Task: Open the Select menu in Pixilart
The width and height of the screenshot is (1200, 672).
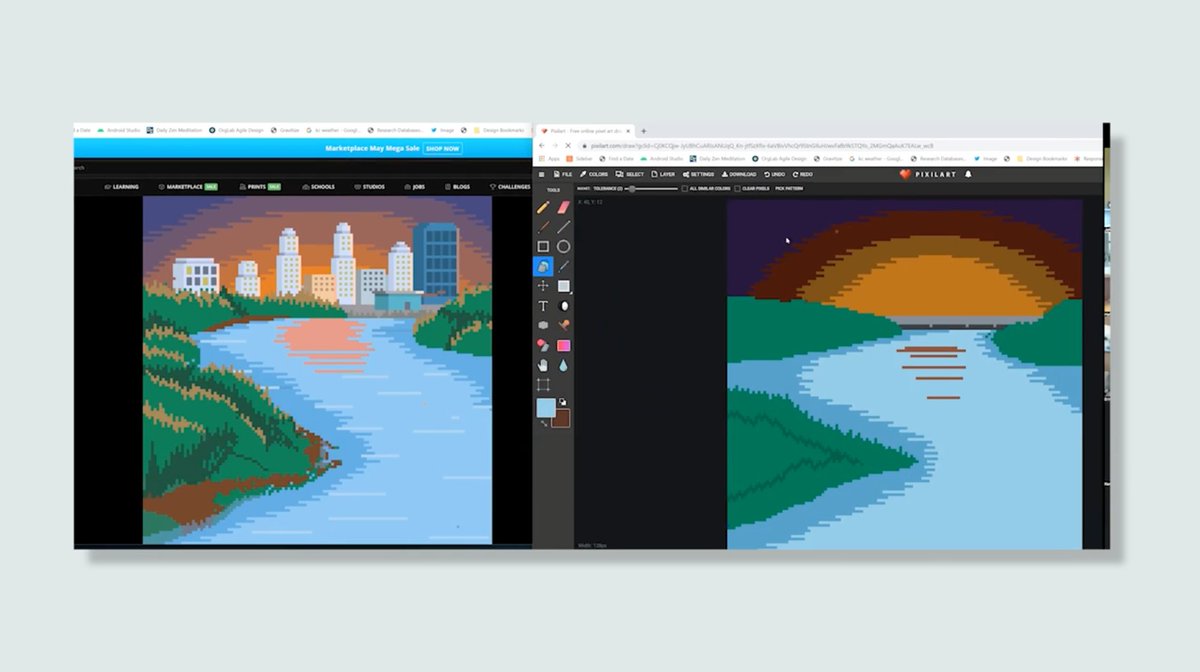Action: pyautogui.click(x=630, y=174)
